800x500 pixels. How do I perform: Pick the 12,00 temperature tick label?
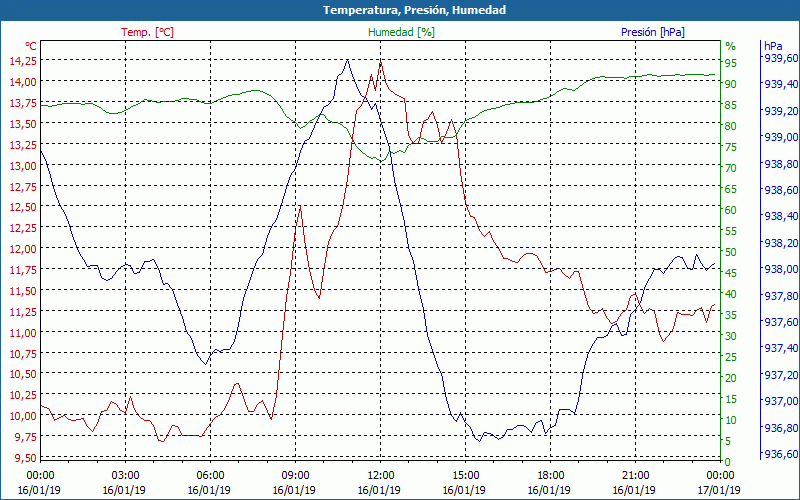(x=23, y=248)
